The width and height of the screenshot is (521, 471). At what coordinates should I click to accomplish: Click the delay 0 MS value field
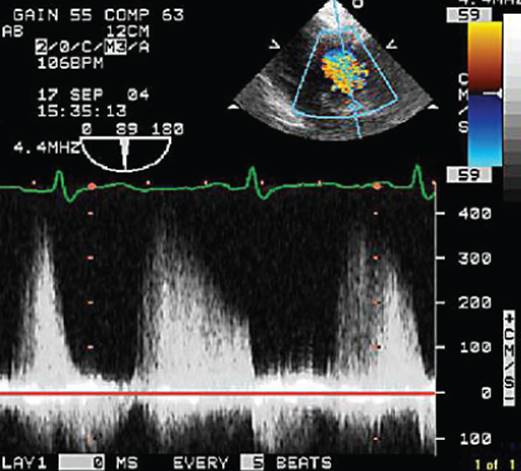click(82, 463)
